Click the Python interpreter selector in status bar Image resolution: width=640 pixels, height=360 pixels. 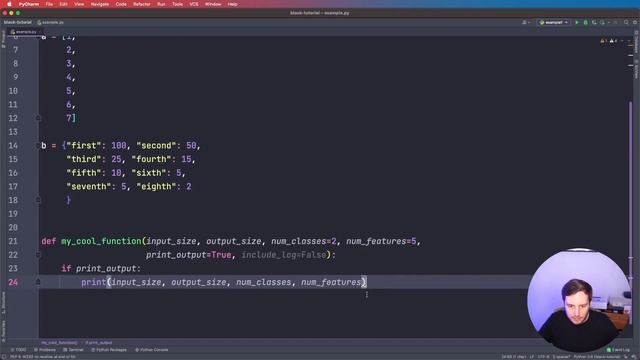click(x=596, y=357)
